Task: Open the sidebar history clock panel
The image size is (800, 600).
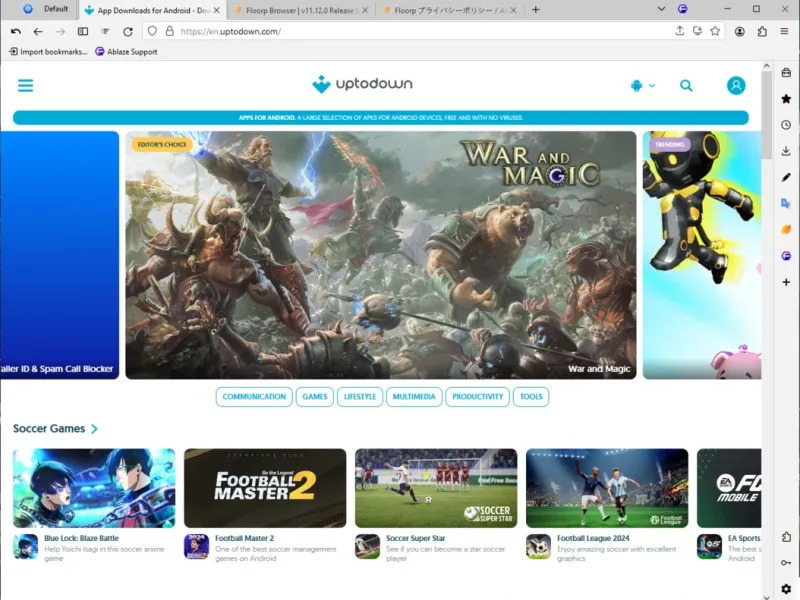Action: [x=786, y=125]
